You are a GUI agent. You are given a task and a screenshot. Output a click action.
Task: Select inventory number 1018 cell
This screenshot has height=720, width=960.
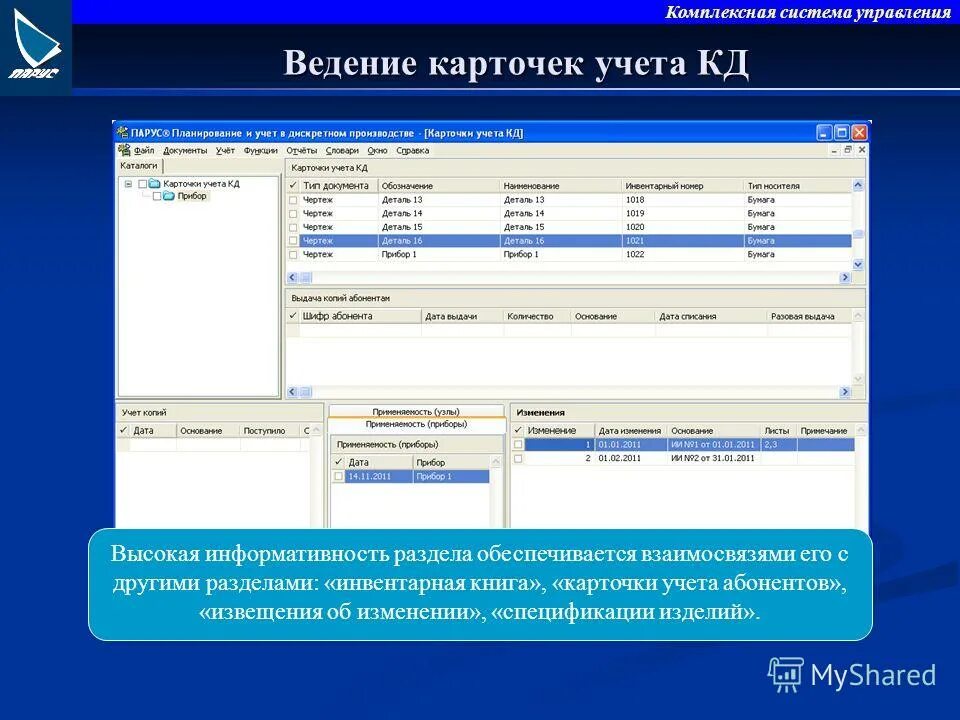(683, 200)
